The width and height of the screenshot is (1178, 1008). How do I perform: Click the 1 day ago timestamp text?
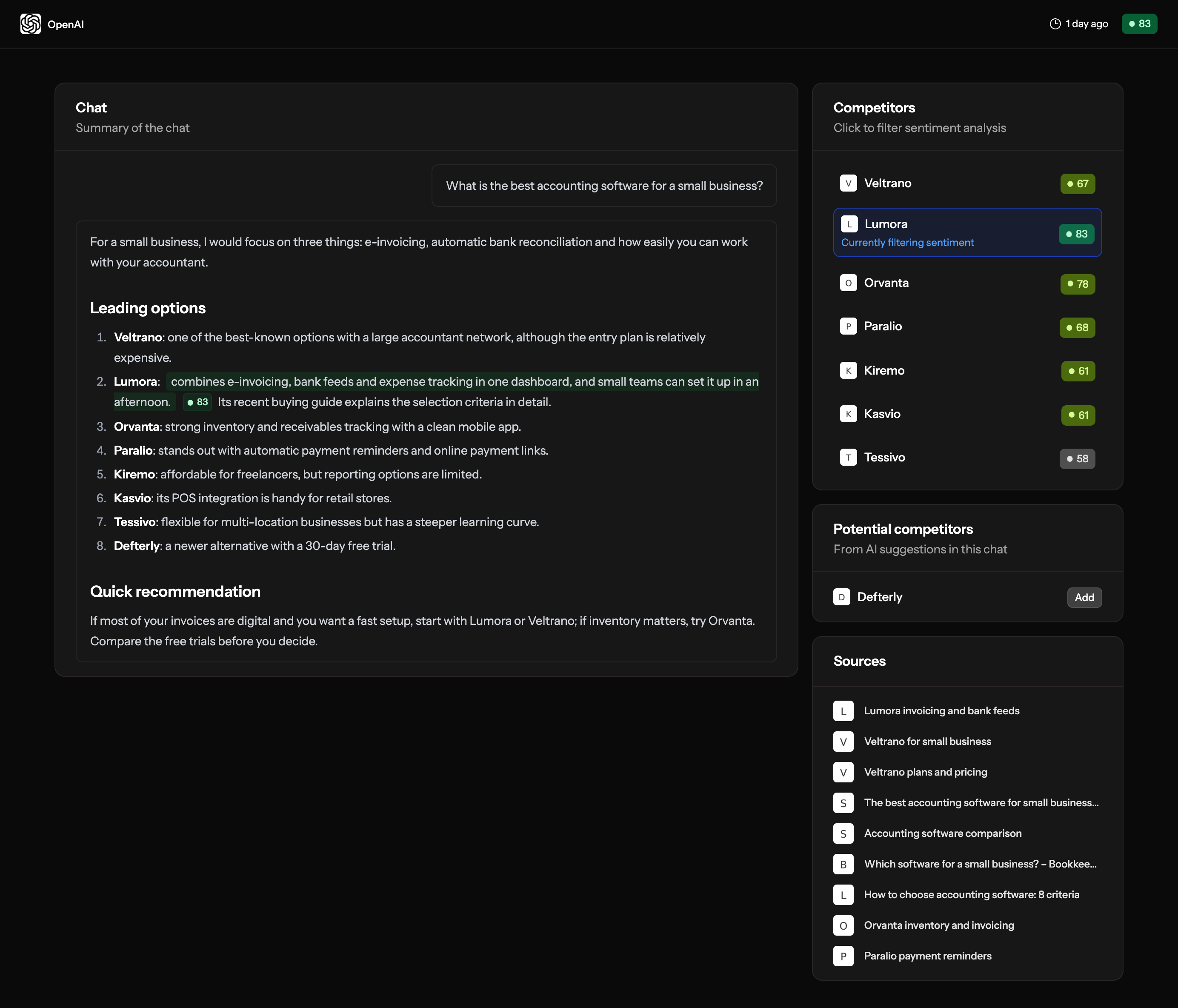(1087, 24)
